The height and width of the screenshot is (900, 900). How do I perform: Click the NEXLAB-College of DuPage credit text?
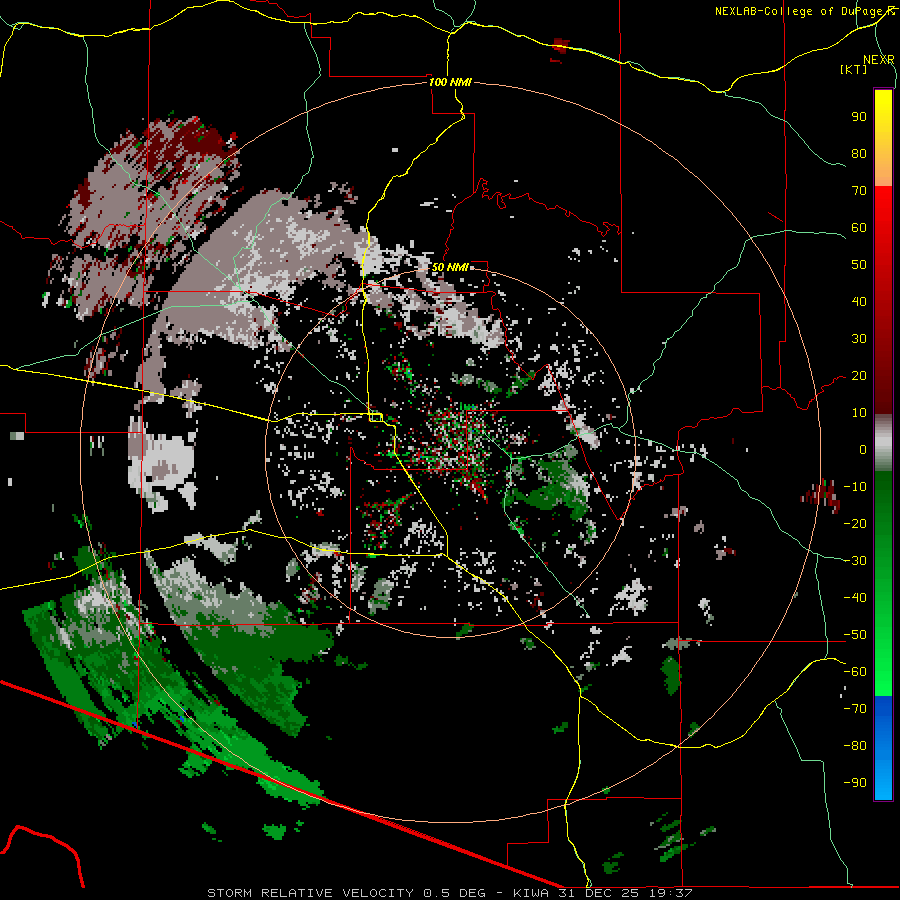point(797,11)
